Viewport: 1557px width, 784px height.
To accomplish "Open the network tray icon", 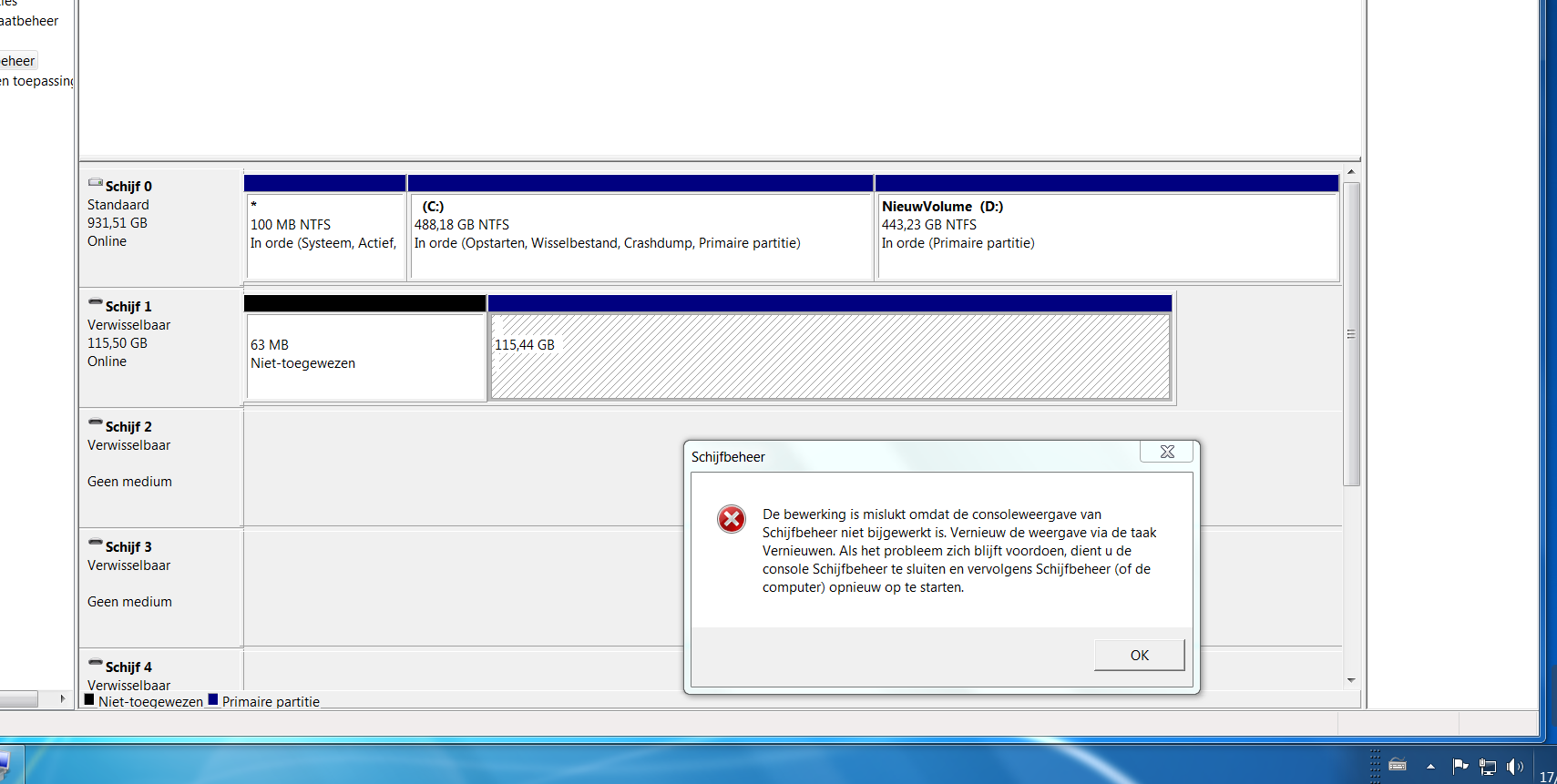I will tap(1488, 767).
